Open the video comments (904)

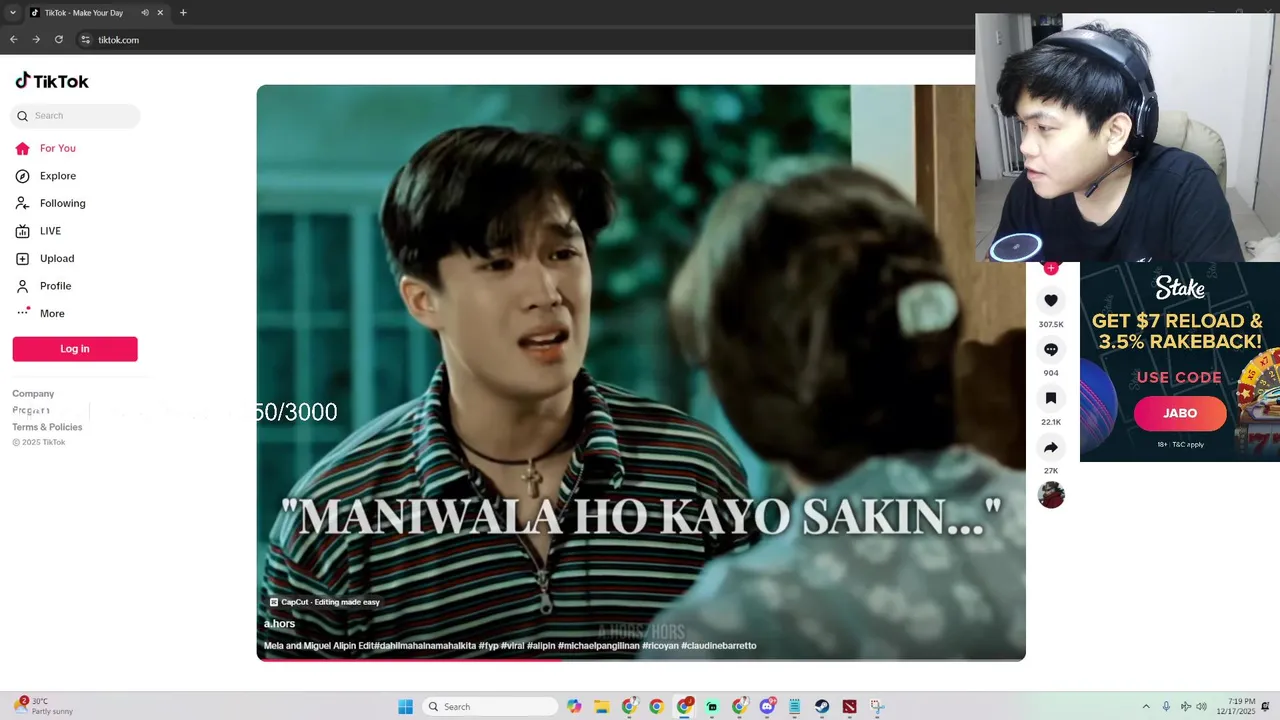point(1051,349)
